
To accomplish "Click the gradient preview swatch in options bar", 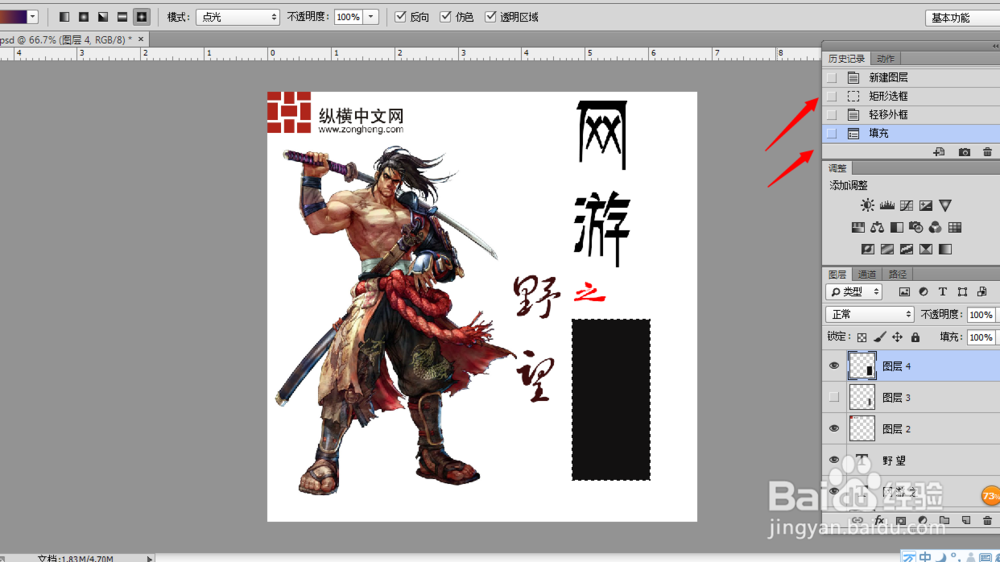I will pyautogui.click(x=13, y=17).
